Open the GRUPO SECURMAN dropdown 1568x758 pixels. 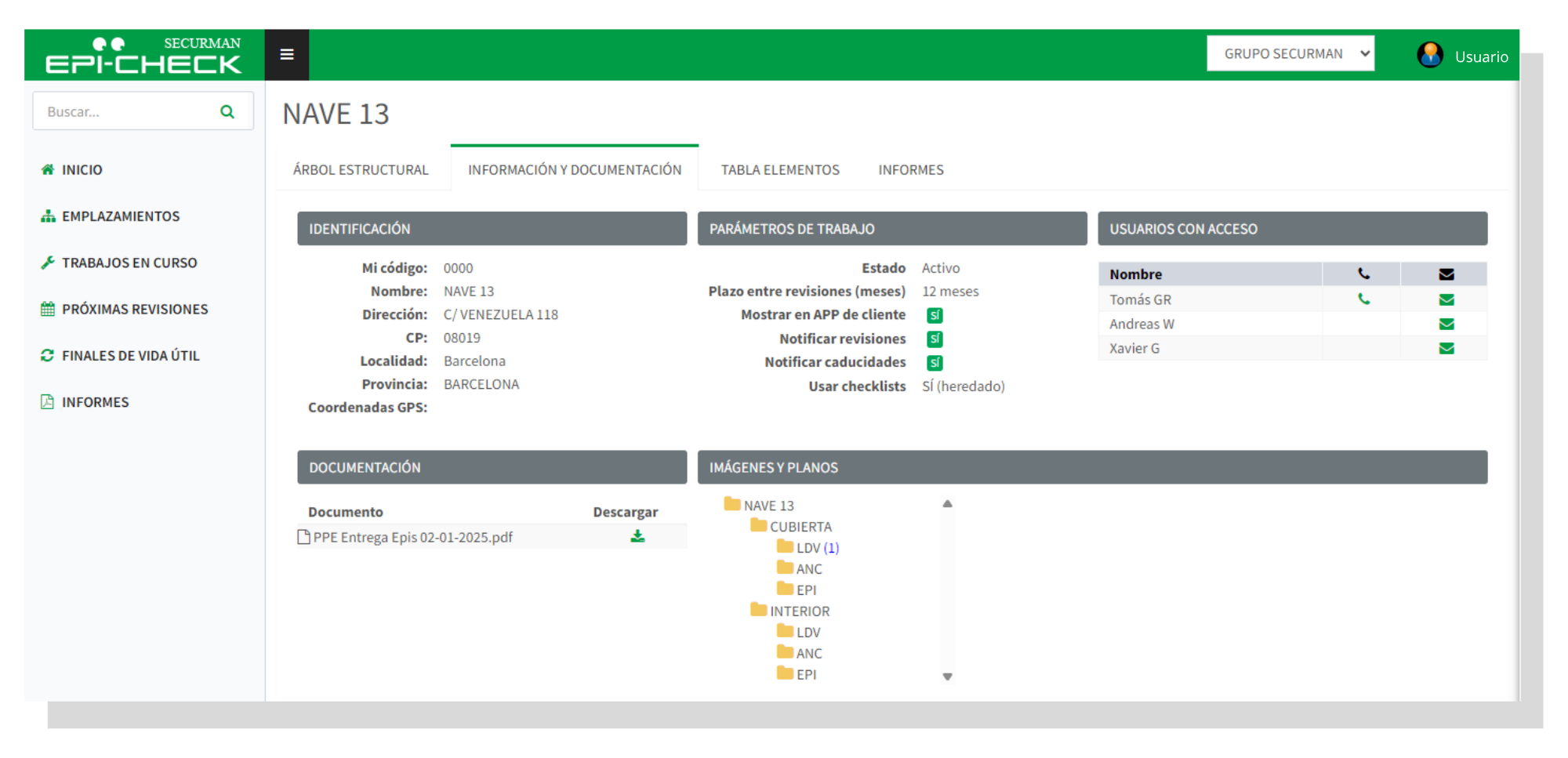1290,54
